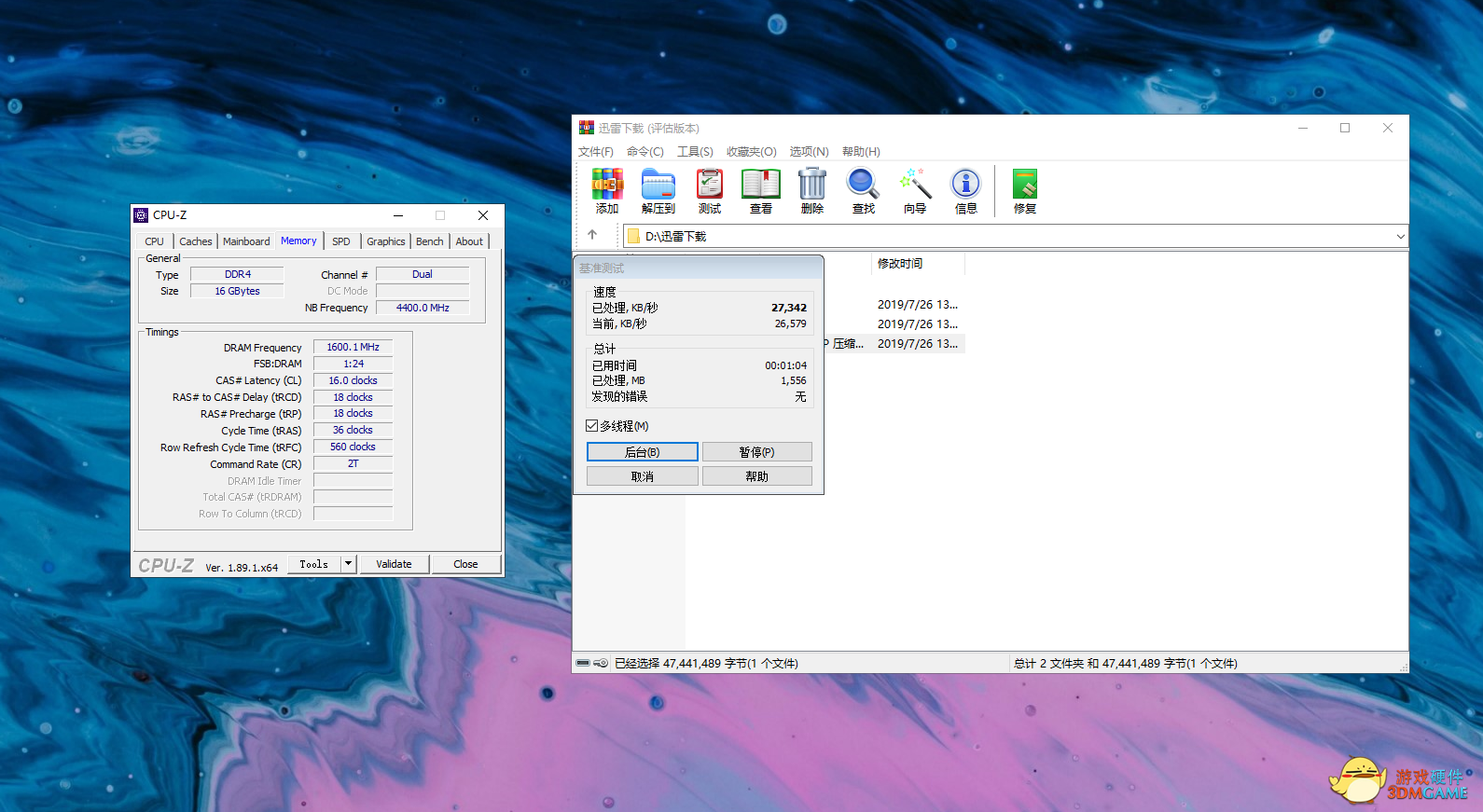
Task: Open the Help (帮助) menu
Action: [861, 152]
